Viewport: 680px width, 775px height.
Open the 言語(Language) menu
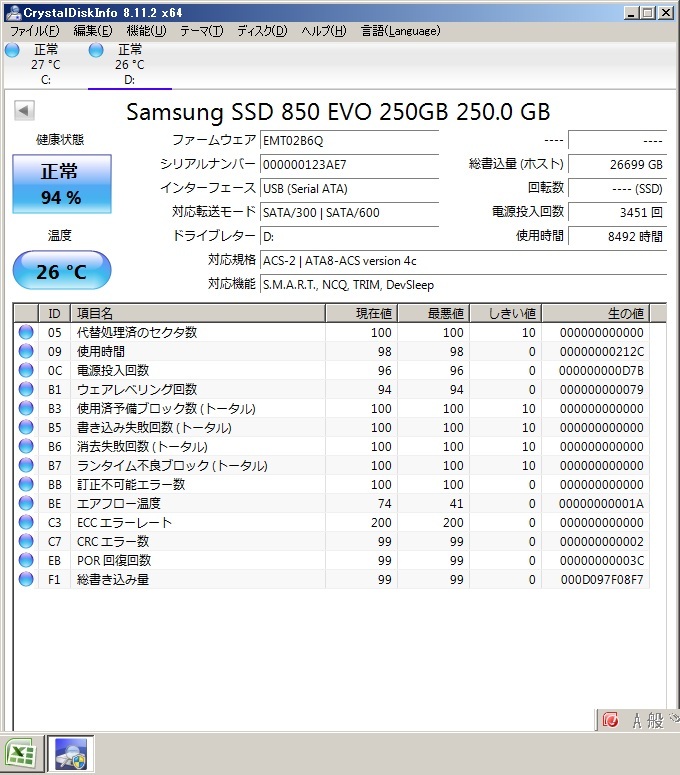tap(401, 31)
